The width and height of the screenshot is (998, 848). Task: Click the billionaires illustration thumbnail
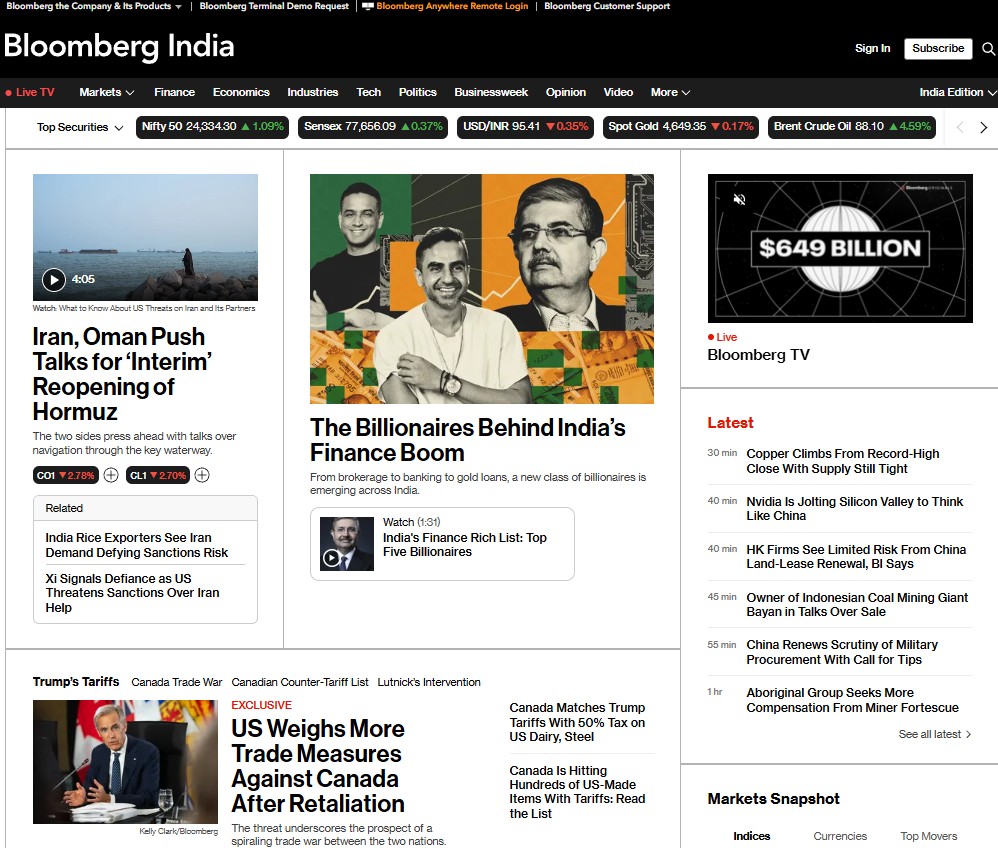(482, 289)
